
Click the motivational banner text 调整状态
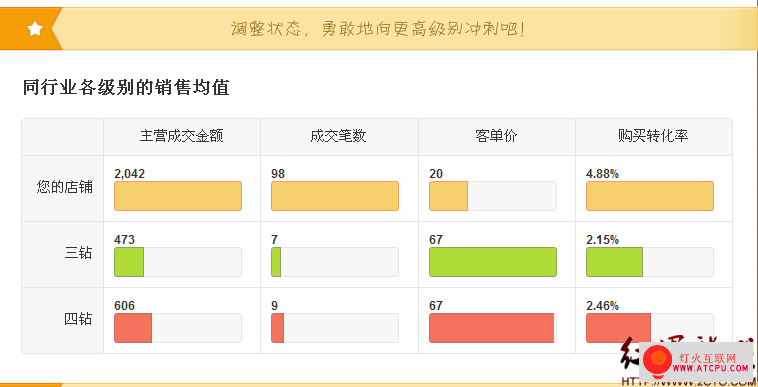coord(262,29)
